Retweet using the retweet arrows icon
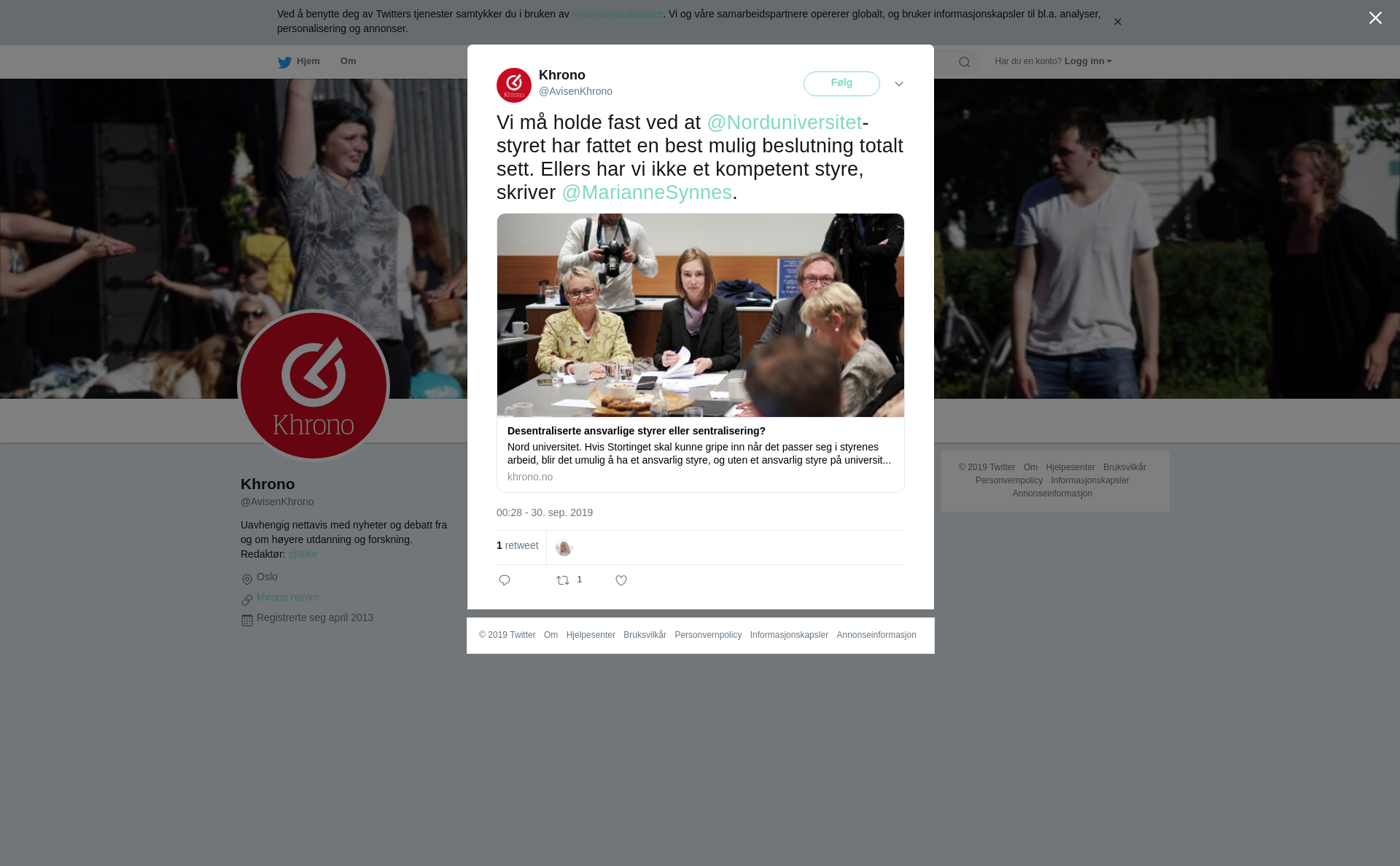The width and height of the screenshot is (1400, 866). coord(563,580)
